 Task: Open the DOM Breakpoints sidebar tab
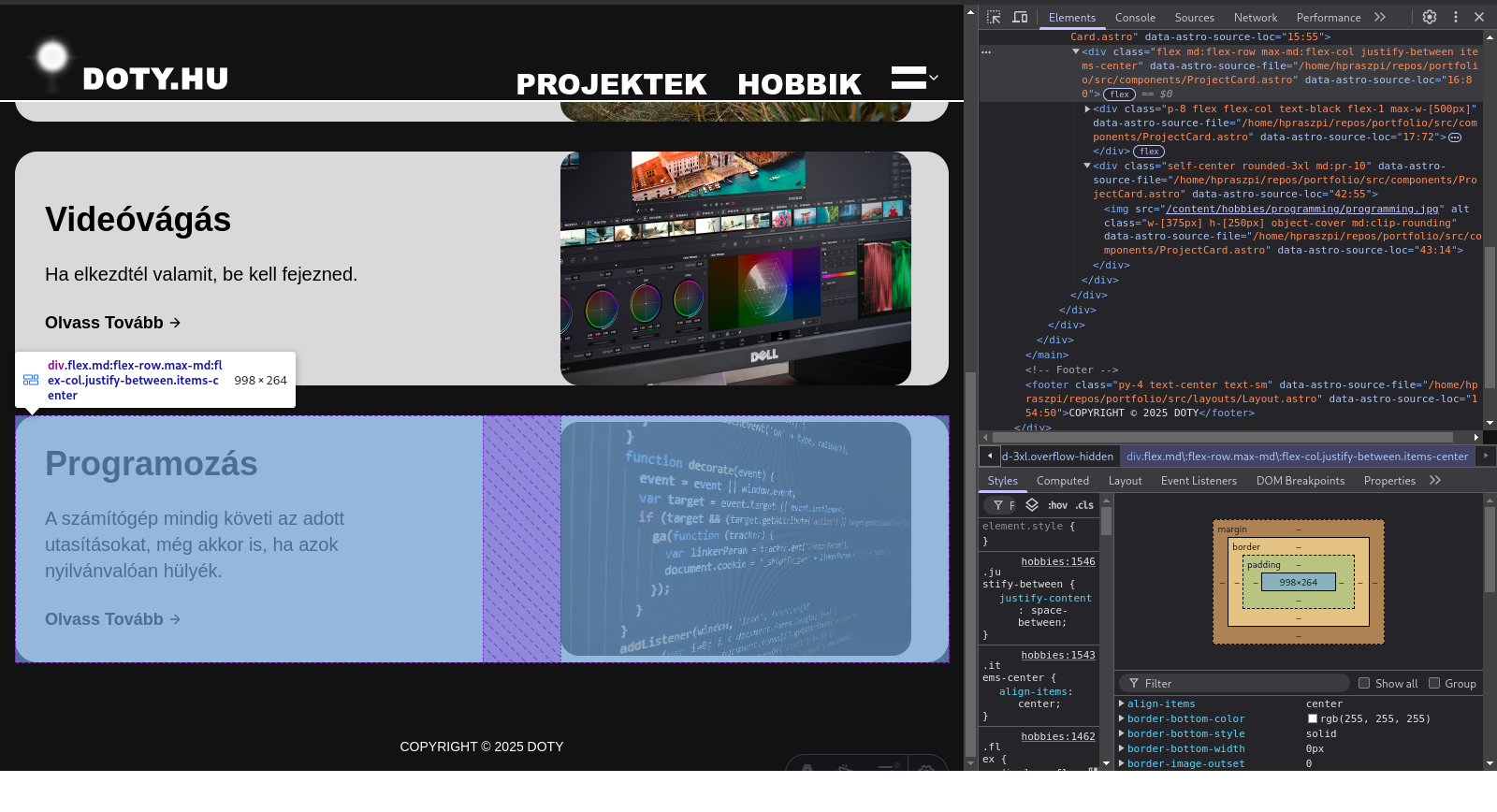[x=1301, y=481]
